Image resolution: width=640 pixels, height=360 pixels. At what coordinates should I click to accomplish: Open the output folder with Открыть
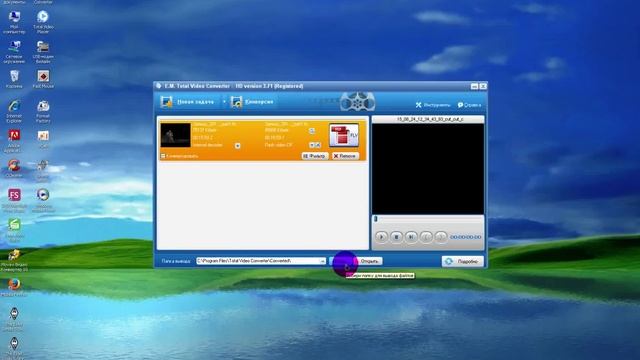click(369, 261)
